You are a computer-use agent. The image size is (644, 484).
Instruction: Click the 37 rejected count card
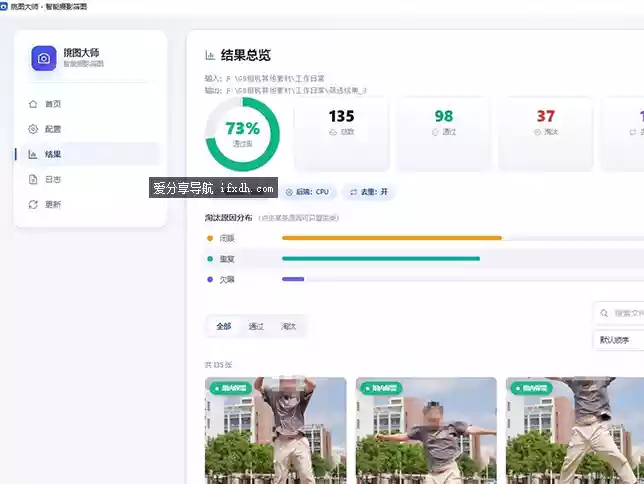click(x=545, y=134)
